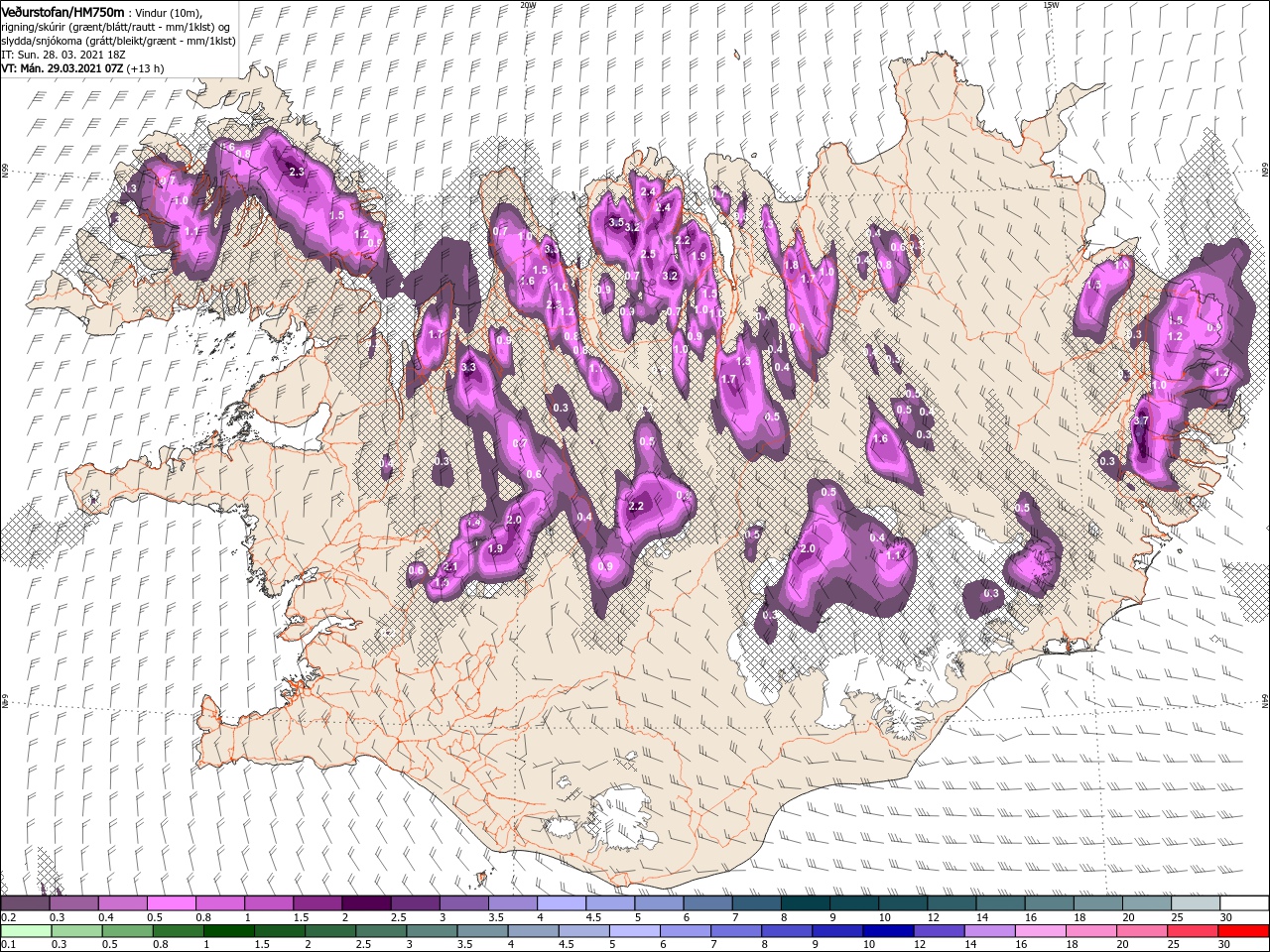Pick the dark green rain swatch above 1
Viewport: 1270px width, 952px height.
[x=229, y=930]
